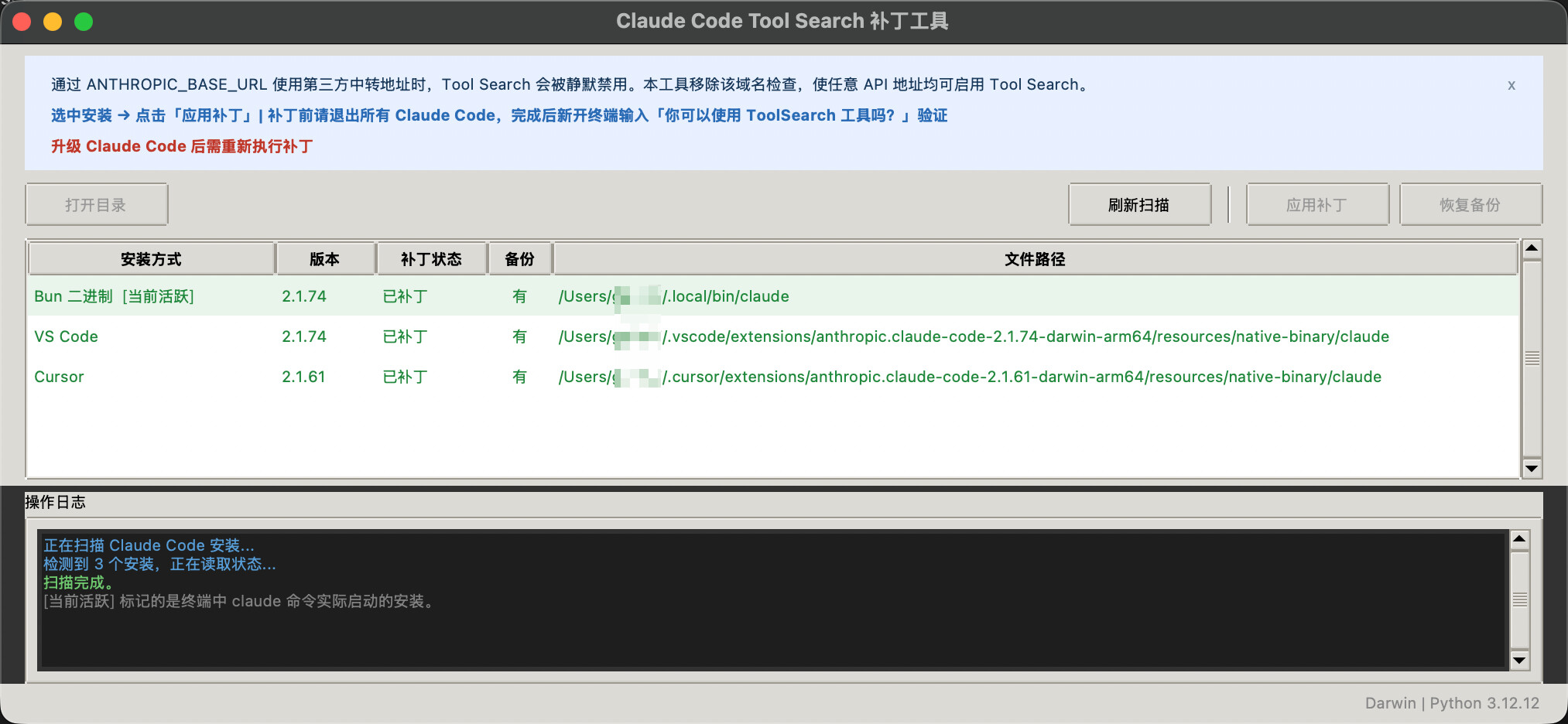The image size is (1568, 724).
Task: Select the VS Code installation row
Action: [x=773, y=336]
